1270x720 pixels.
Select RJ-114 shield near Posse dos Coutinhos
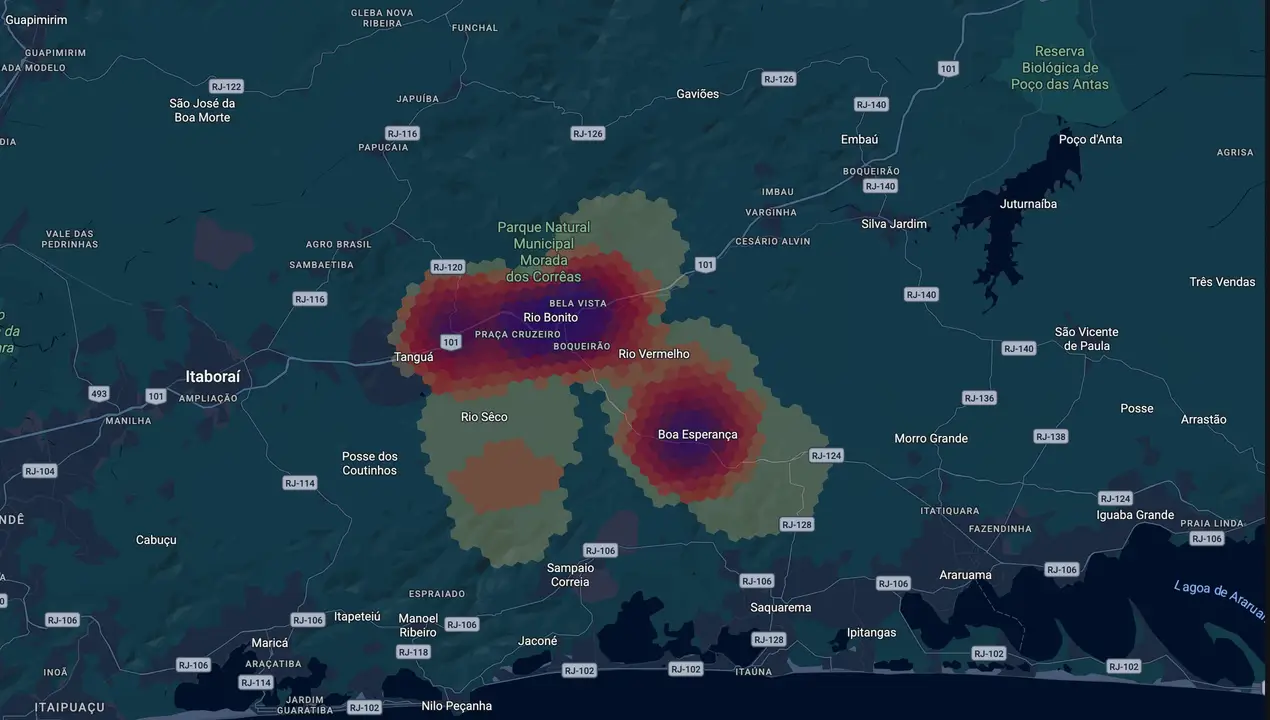(300, 483)
